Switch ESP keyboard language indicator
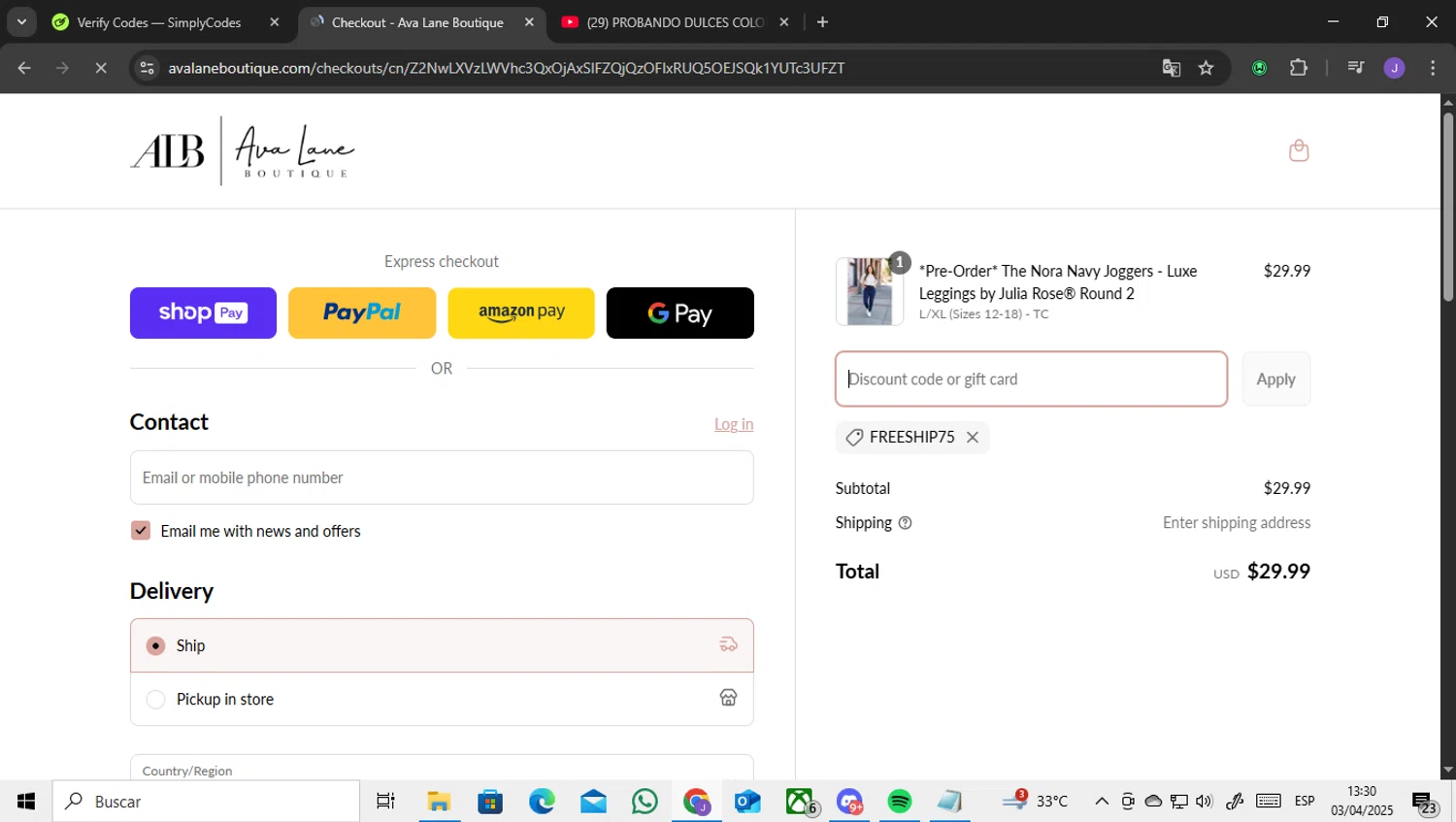This screenshot has height=822, width=1456. click(1305, 802)
